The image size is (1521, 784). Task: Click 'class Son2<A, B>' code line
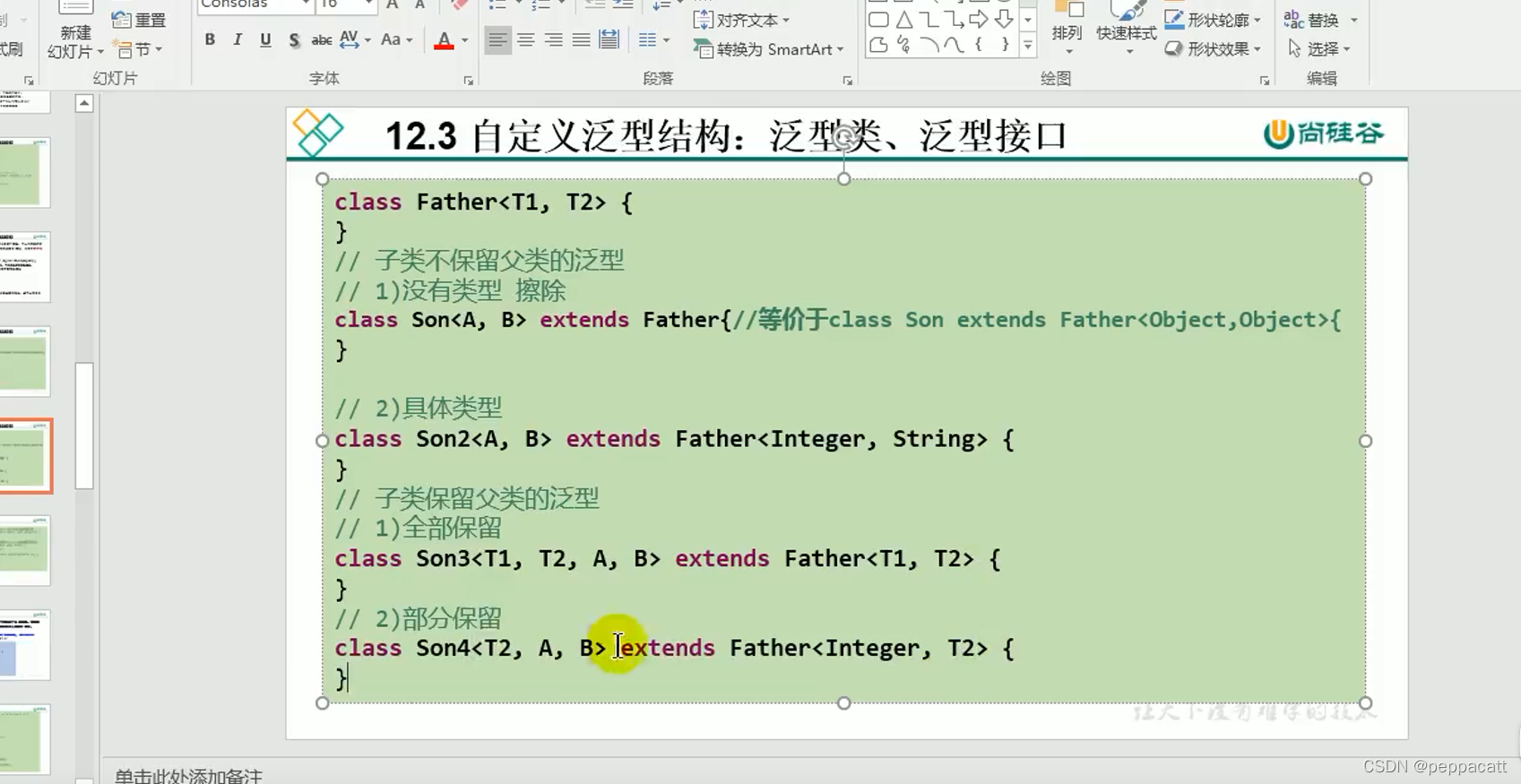tap(674, 439)
